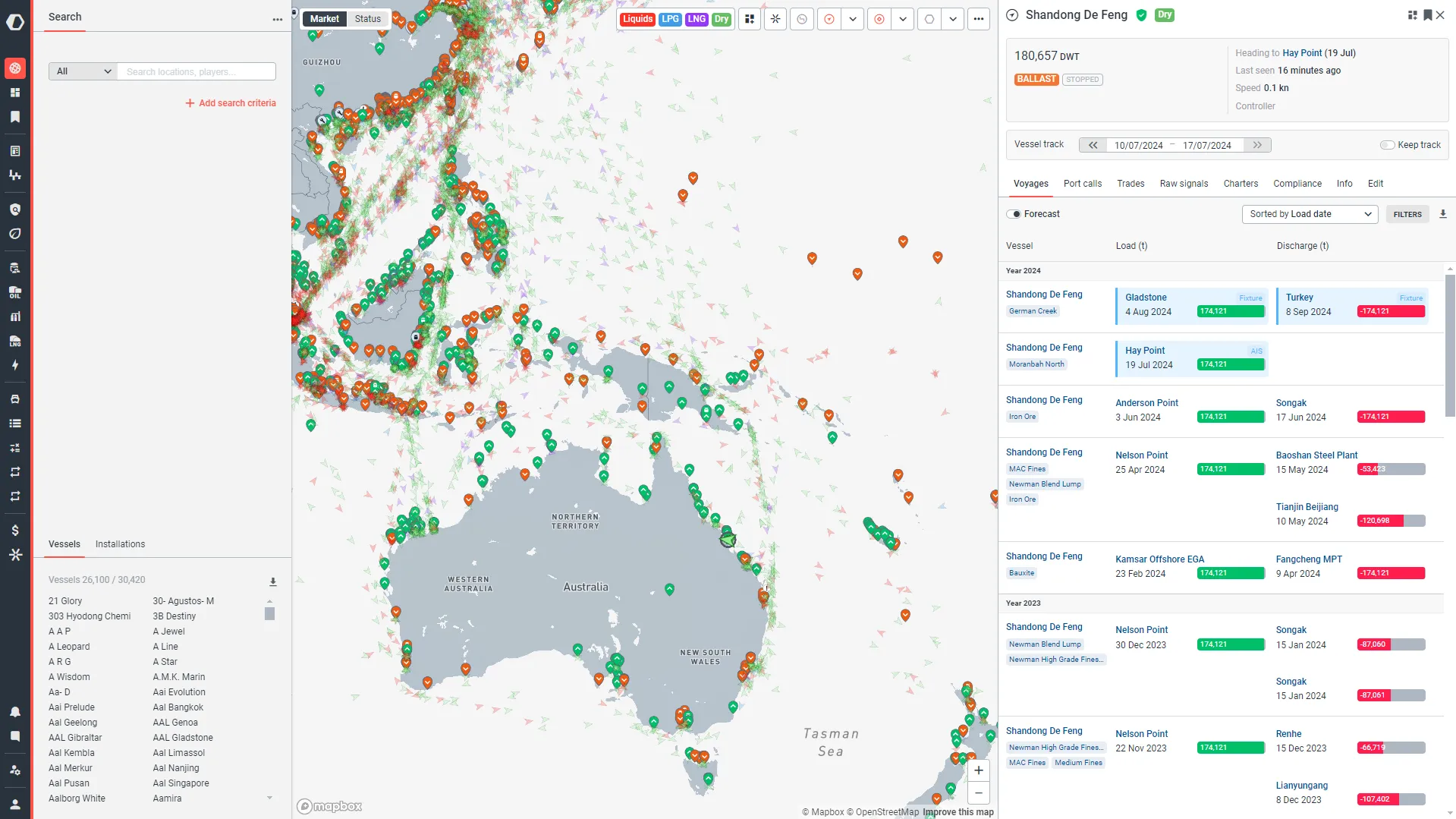Focus the Search locations, players field
The height and width of the screenshot is (819, 1456).
(x=197, y=71)
